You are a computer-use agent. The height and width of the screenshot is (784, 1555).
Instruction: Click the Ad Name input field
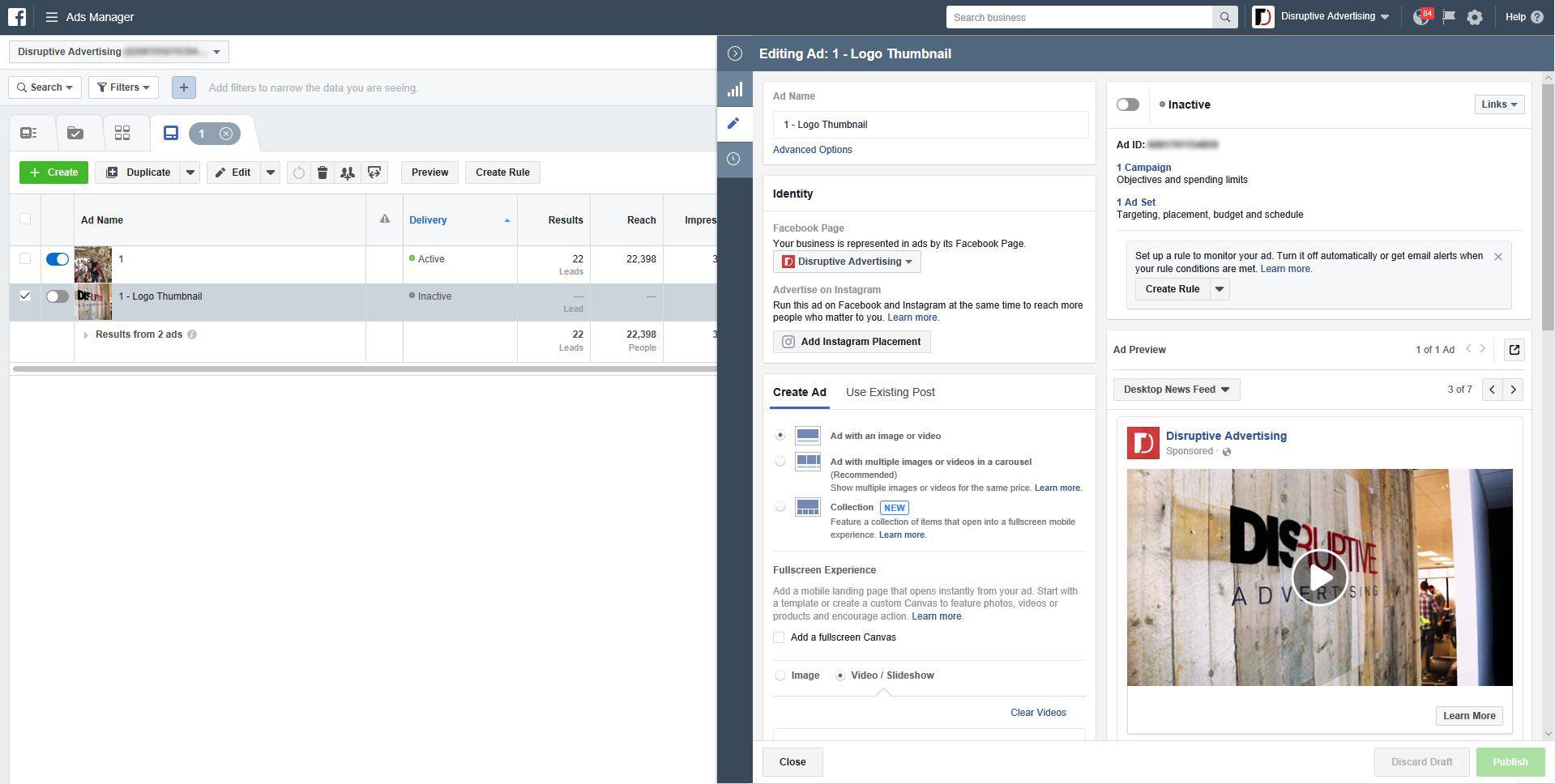point(929,125)
